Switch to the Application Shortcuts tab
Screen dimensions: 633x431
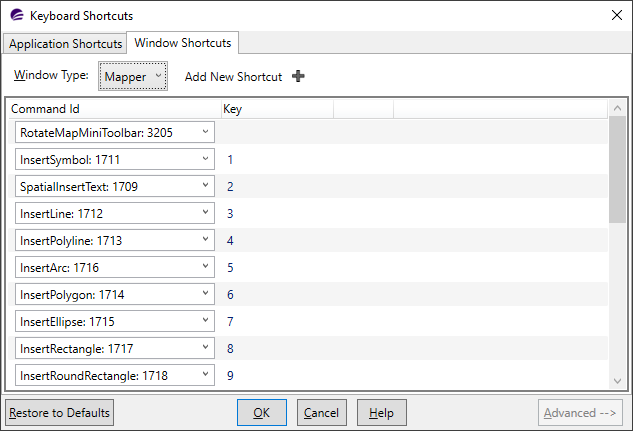coord(65,44)
